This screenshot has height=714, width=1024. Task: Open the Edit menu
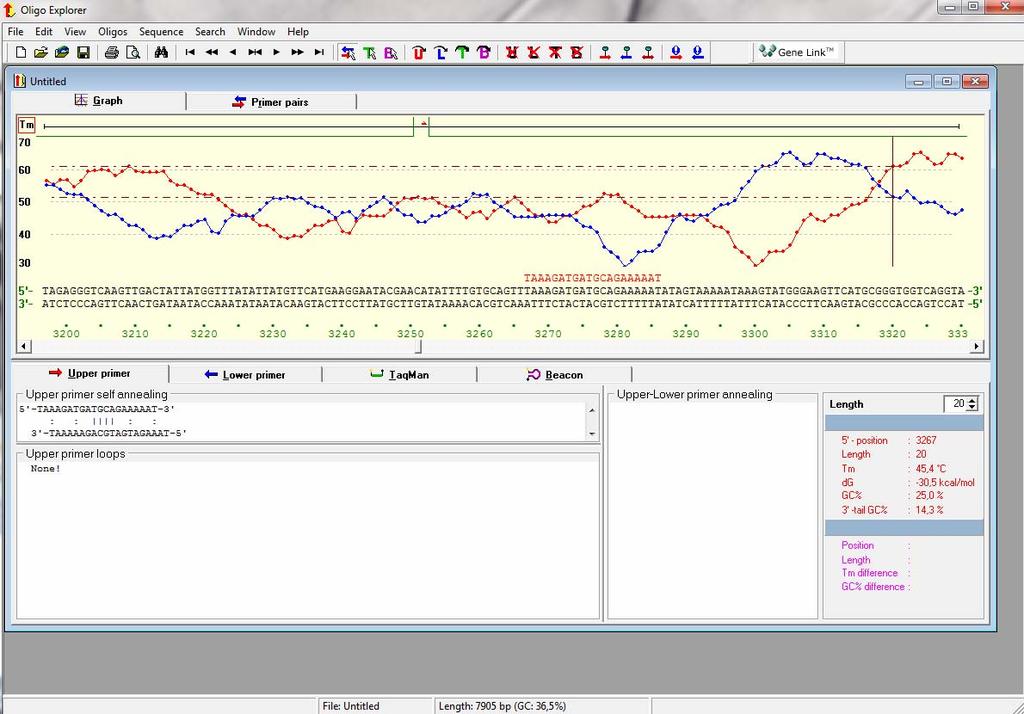click(44, 31)
